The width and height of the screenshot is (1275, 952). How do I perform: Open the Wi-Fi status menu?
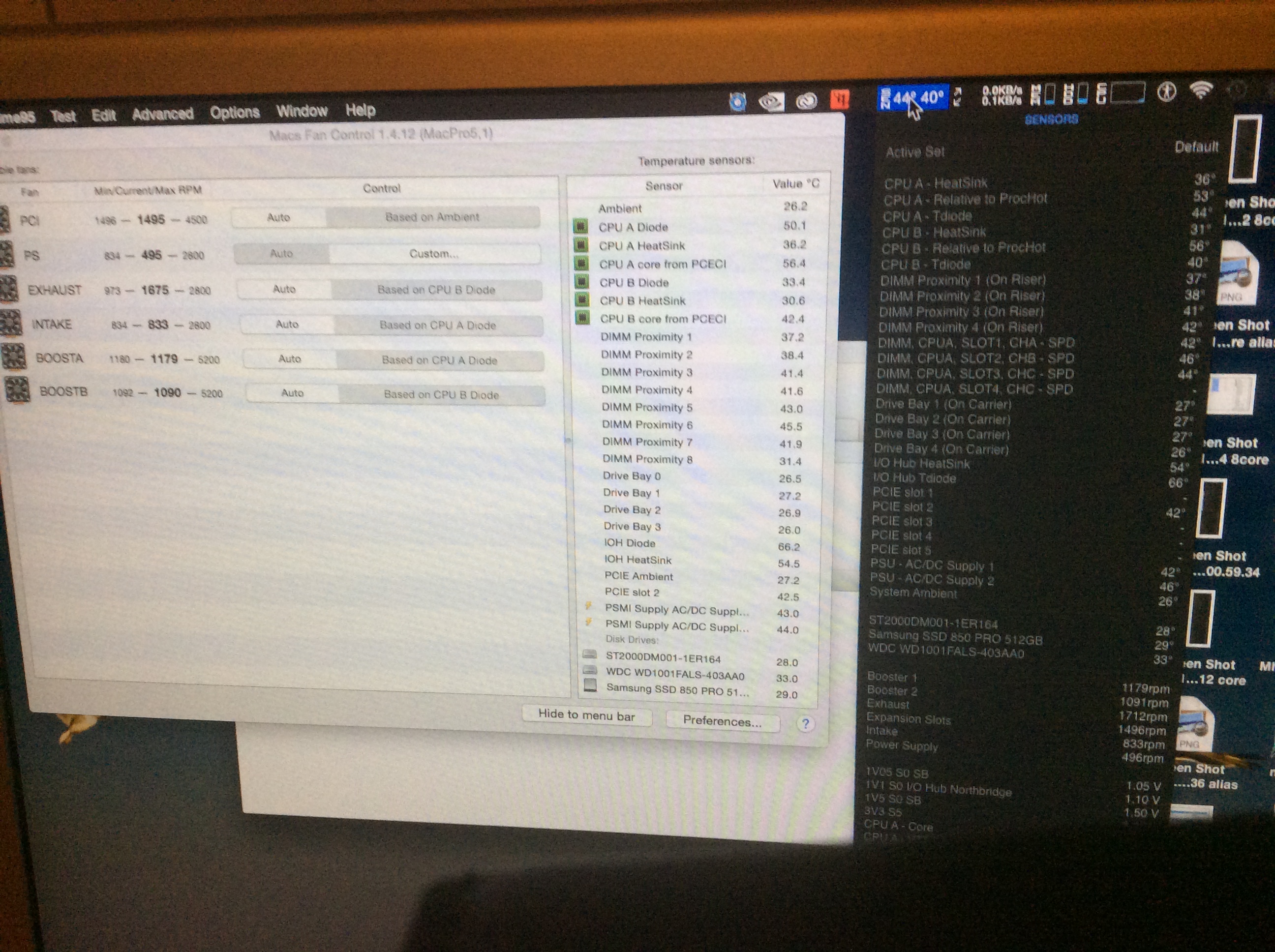[x=1202, y=90]
